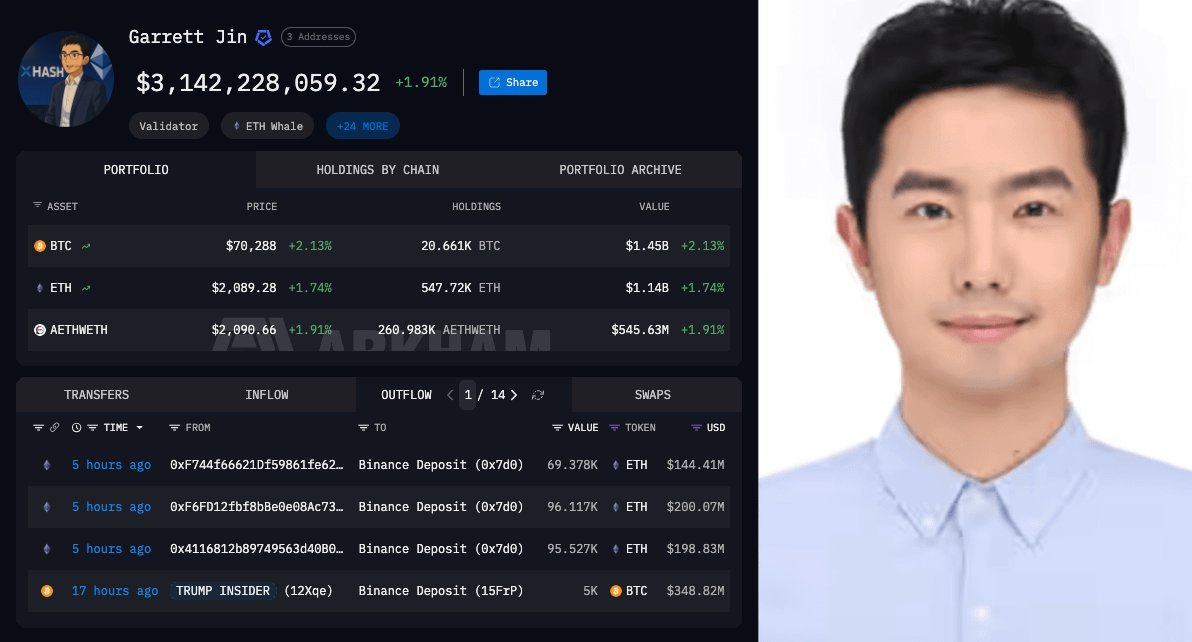The image size is (1192, 642).
Task: Open the 5 hours ago link for $198.83M
Action: 111,549
